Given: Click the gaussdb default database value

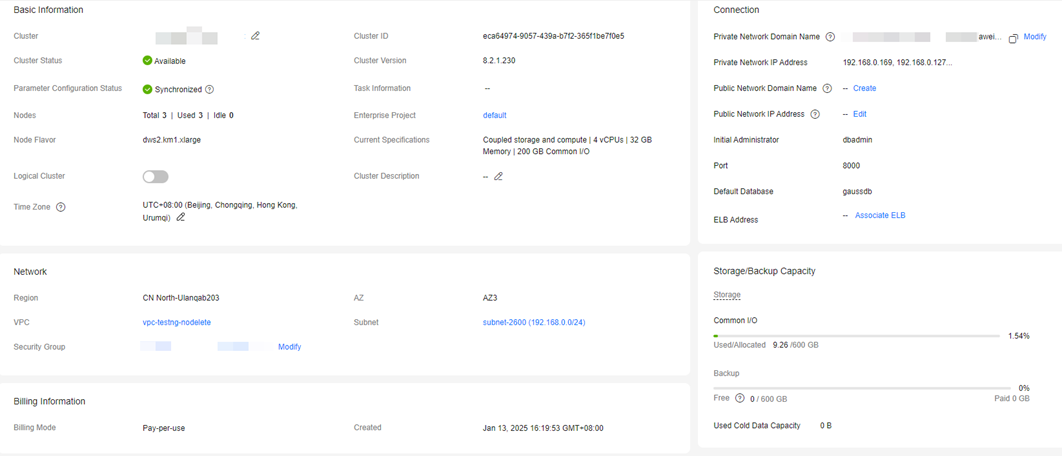Looking at the screenshot, I should pos(857,191).
